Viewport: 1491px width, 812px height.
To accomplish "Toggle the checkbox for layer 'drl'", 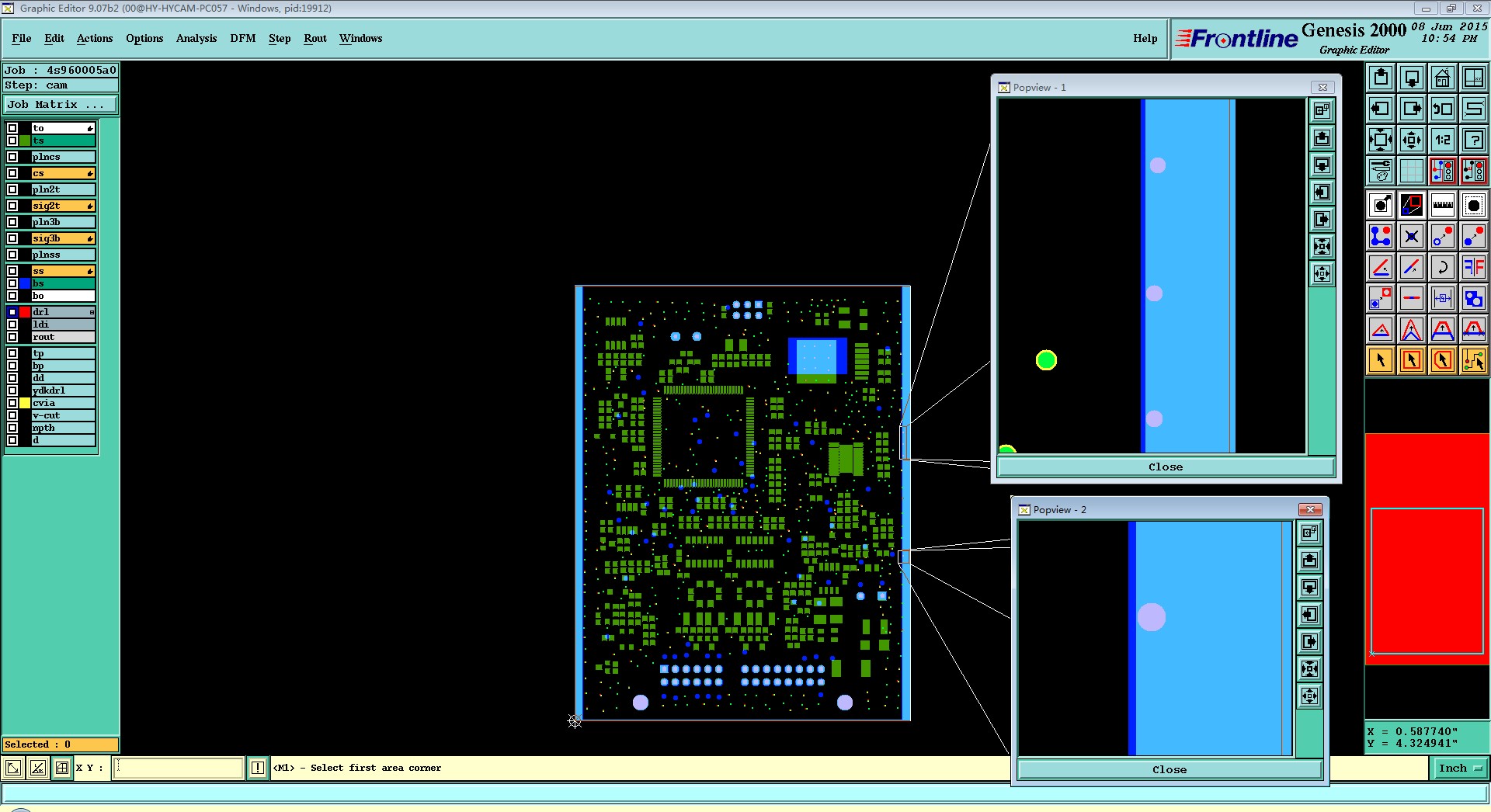I will point(12,312).
